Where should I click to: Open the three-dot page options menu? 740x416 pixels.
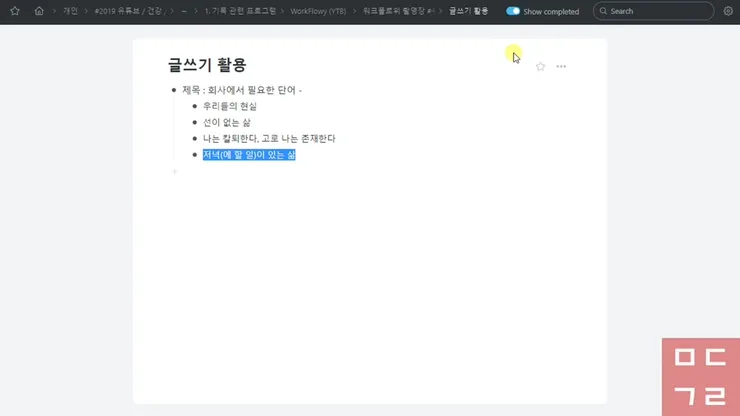click(x=561, y=67)
